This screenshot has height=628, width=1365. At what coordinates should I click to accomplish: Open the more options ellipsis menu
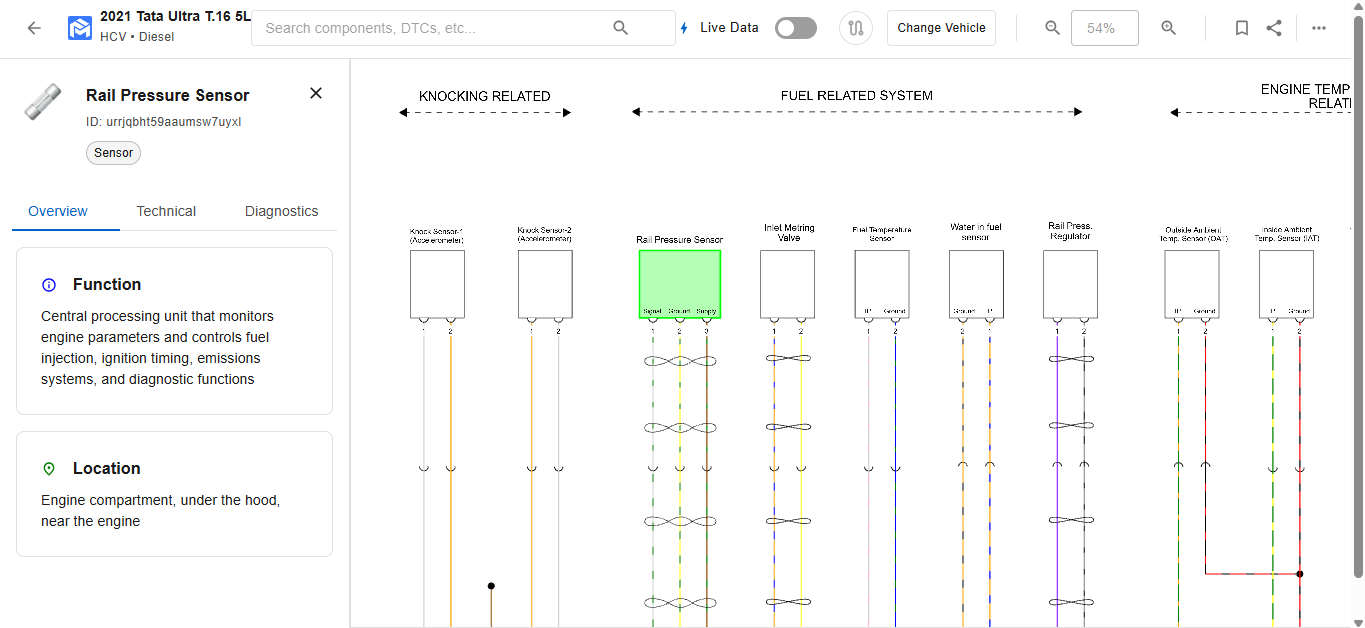click(1318, 28)
